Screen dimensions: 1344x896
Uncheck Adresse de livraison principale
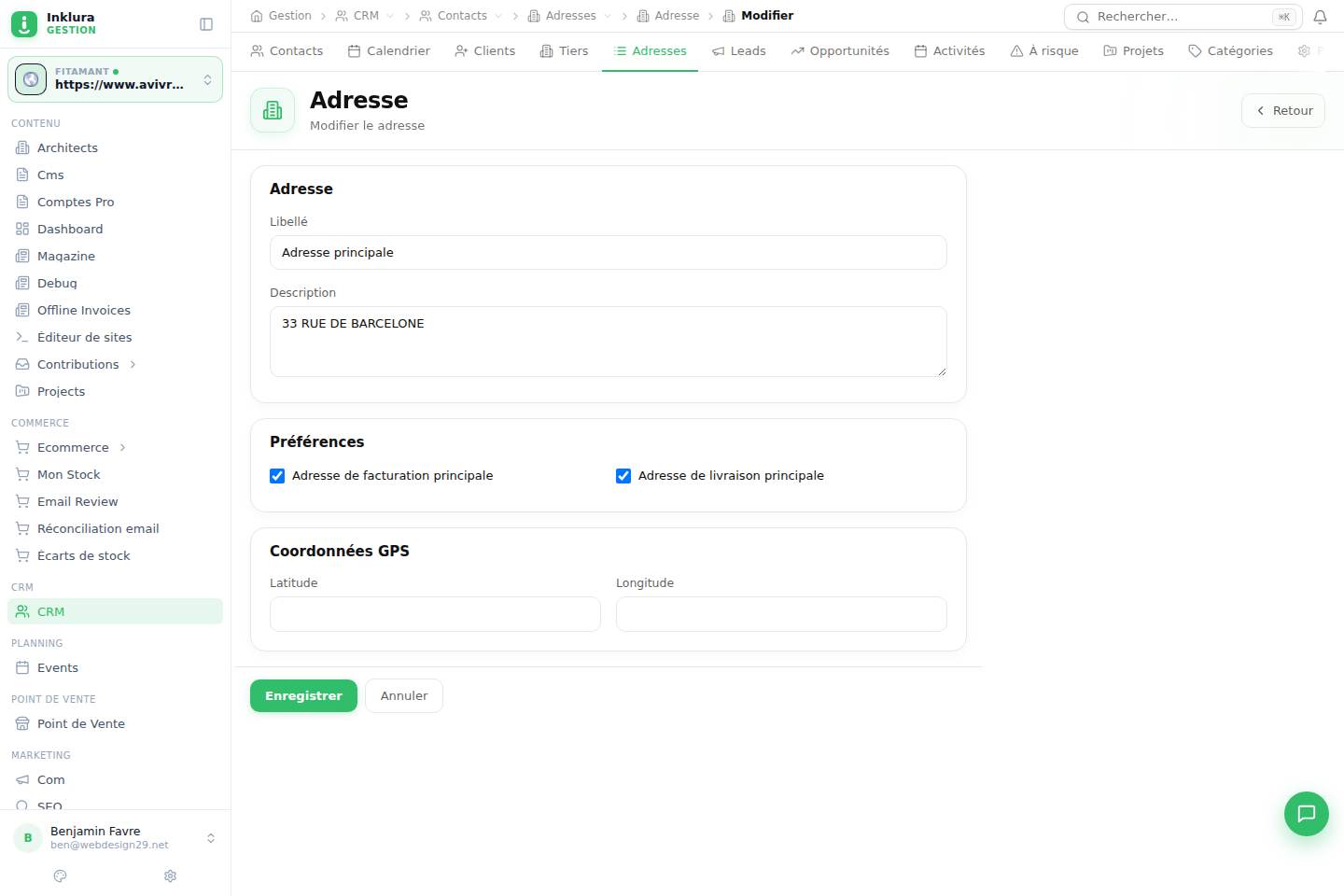coord(623,476)
